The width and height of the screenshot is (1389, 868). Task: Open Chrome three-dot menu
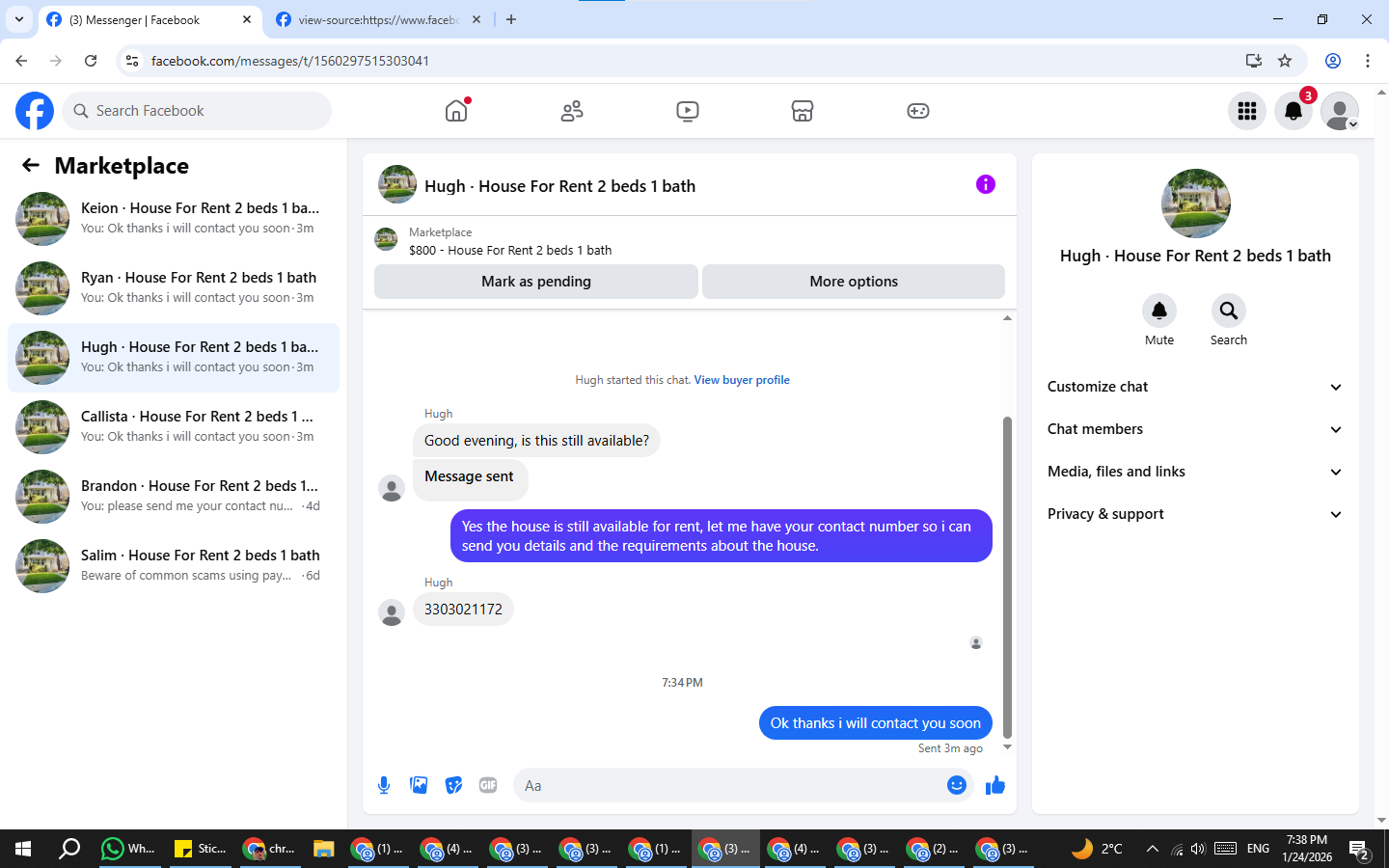click(1368, 61)
